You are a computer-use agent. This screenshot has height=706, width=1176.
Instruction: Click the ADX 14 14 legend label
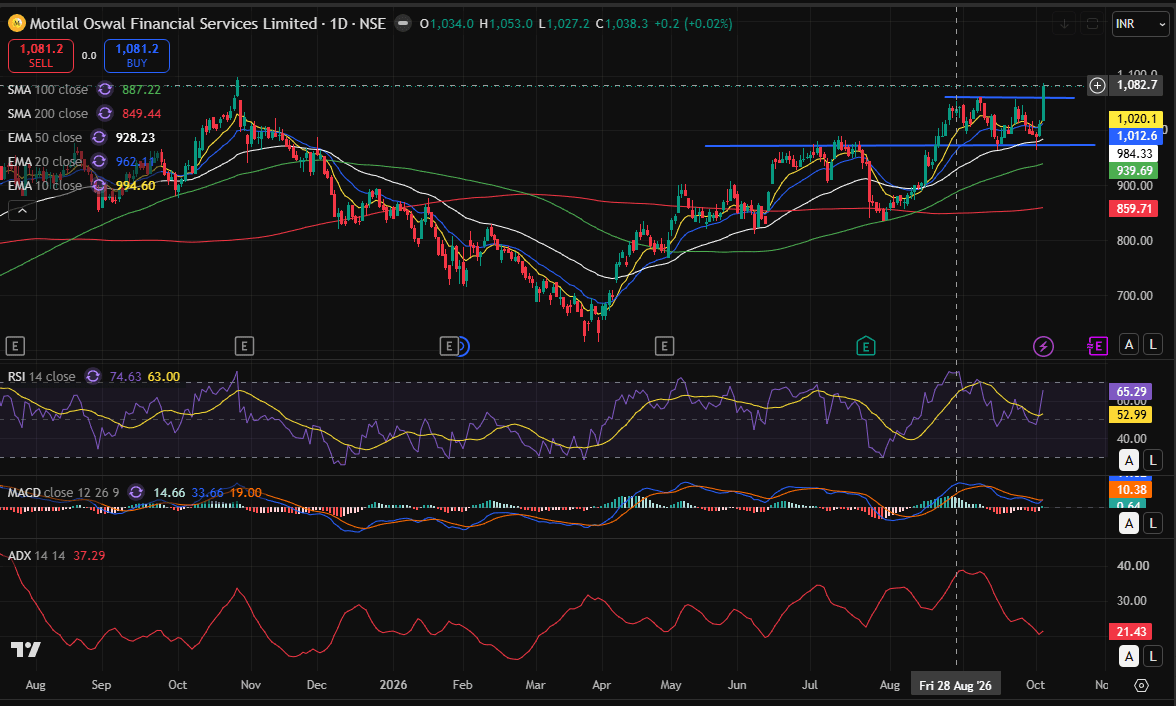(x=36, y=556)
